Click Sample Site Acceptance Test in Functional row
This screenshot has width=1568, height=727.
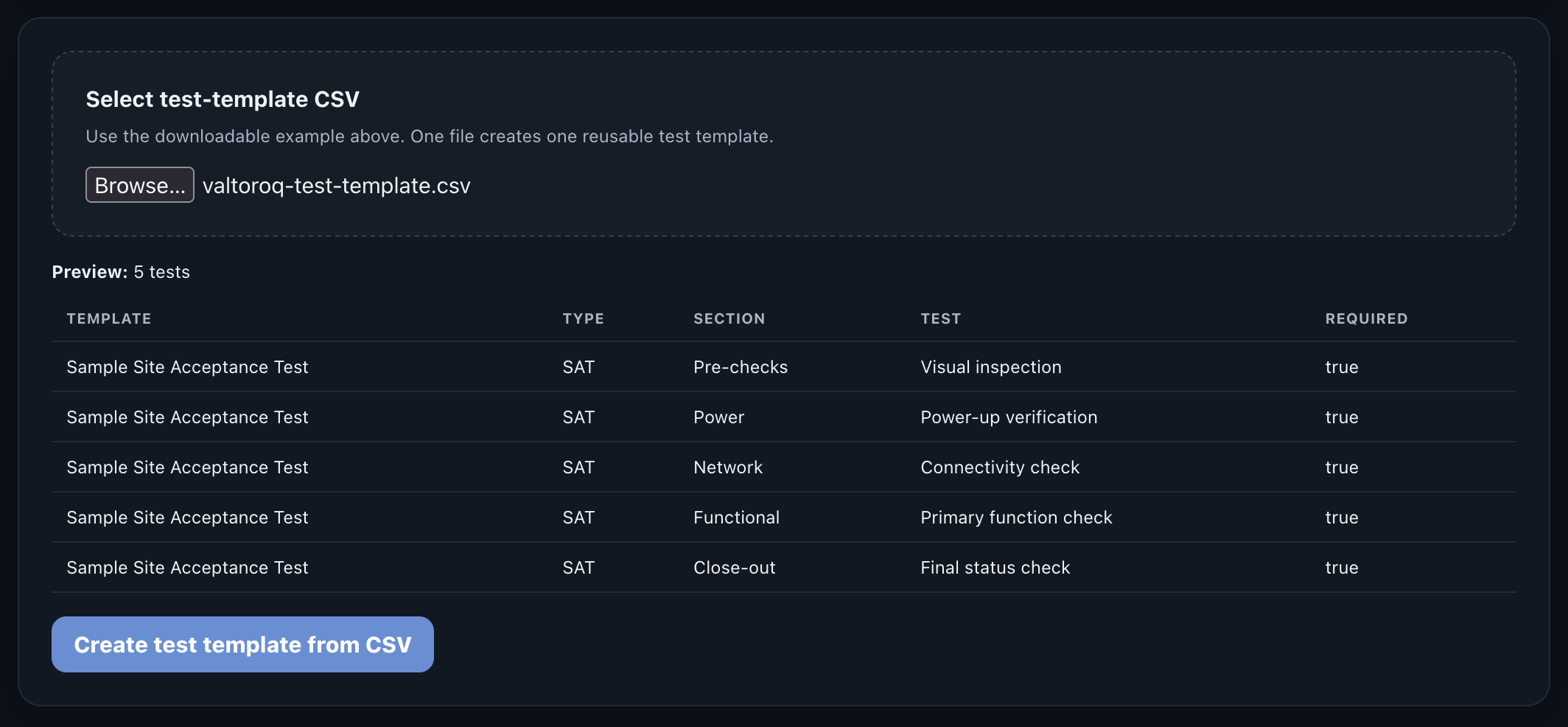tap(187, 518)
